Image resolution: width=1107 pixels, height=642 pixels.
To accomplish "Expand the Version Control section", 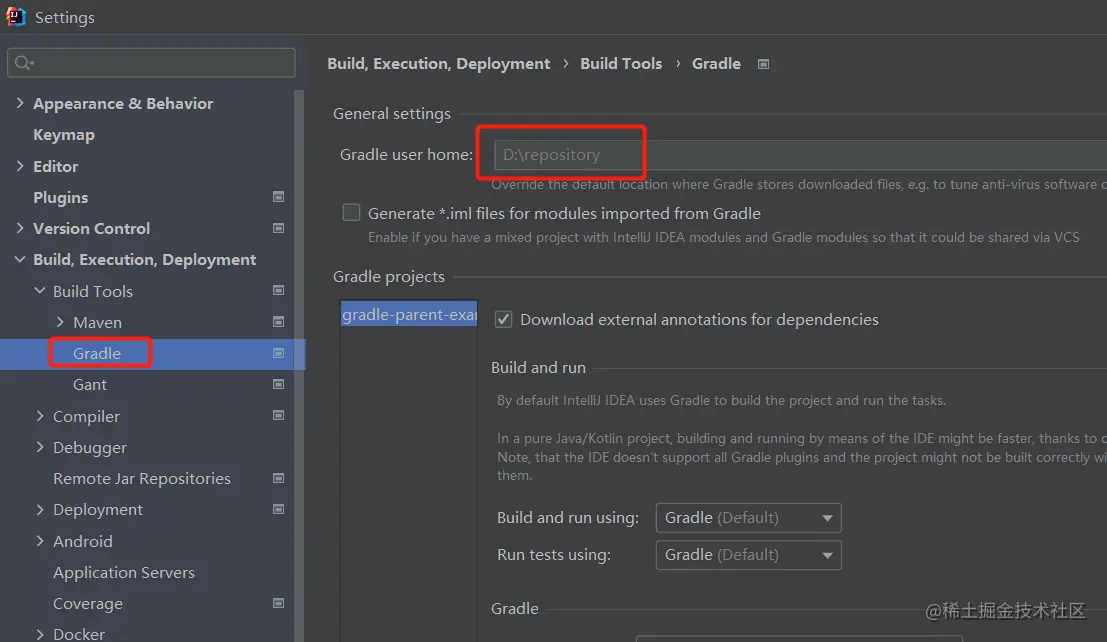I will coord(20,228).
